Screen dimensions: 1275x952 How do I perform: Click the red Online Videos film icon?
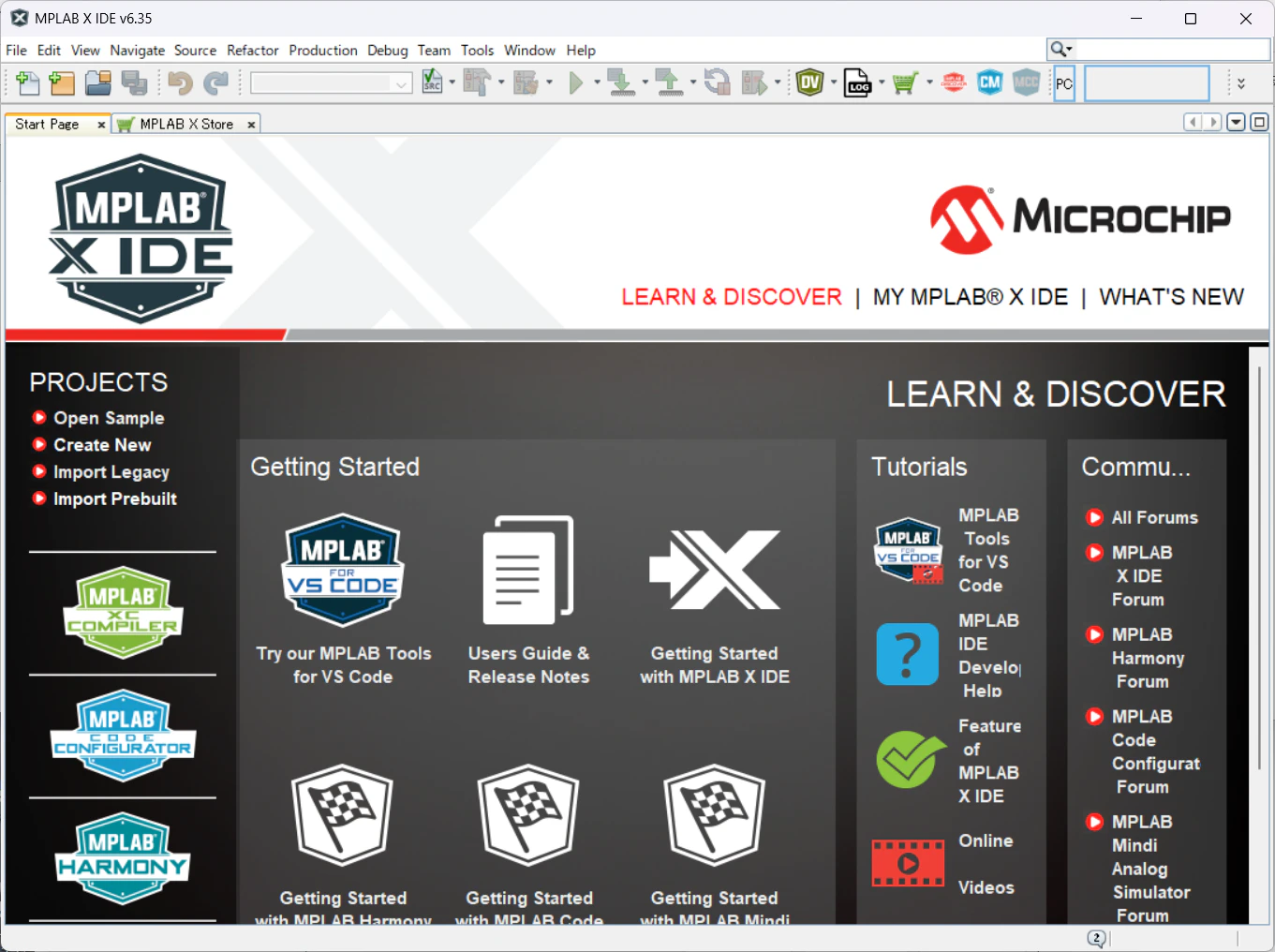click(x=908, y=863)
